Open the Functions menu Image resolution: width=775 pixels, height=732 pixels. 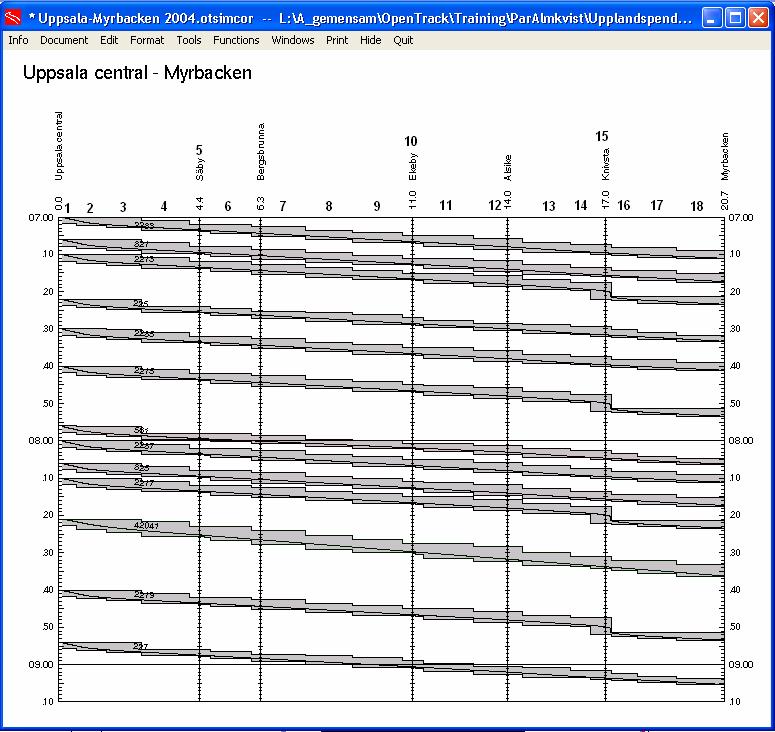[236, 40]
